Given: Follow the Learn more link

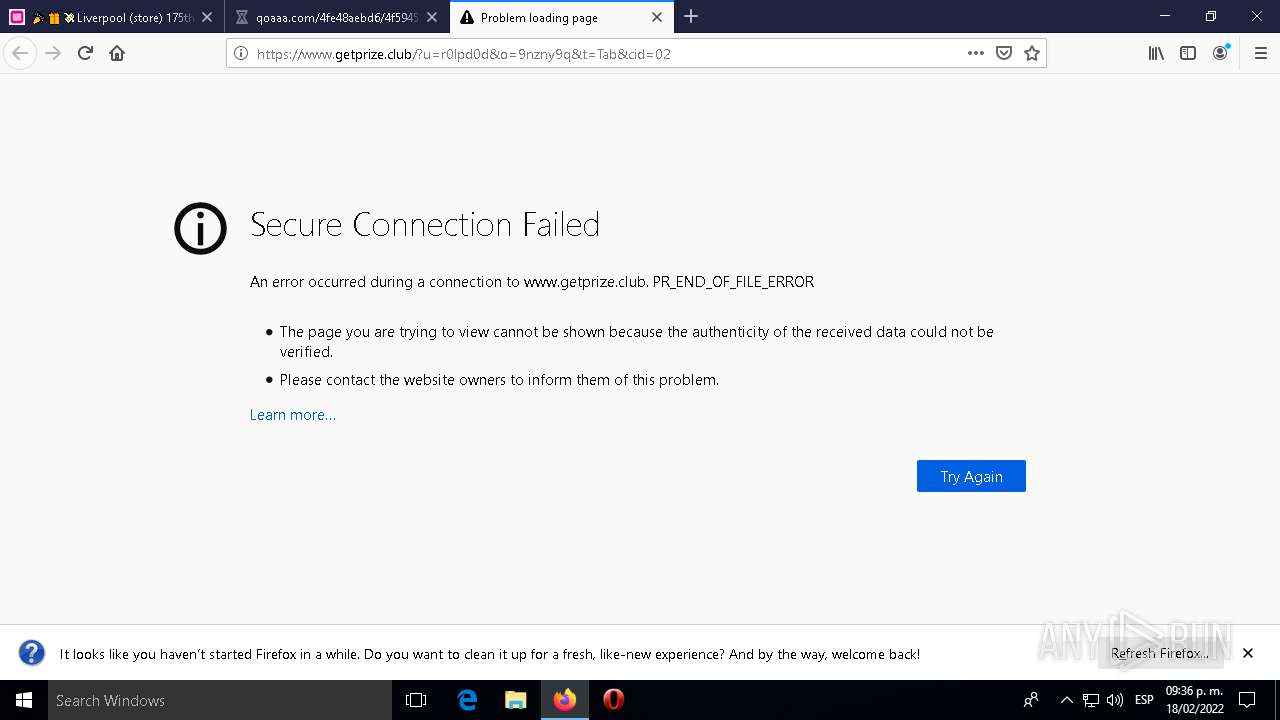Looking at the screenshot, I should [292, 415].
